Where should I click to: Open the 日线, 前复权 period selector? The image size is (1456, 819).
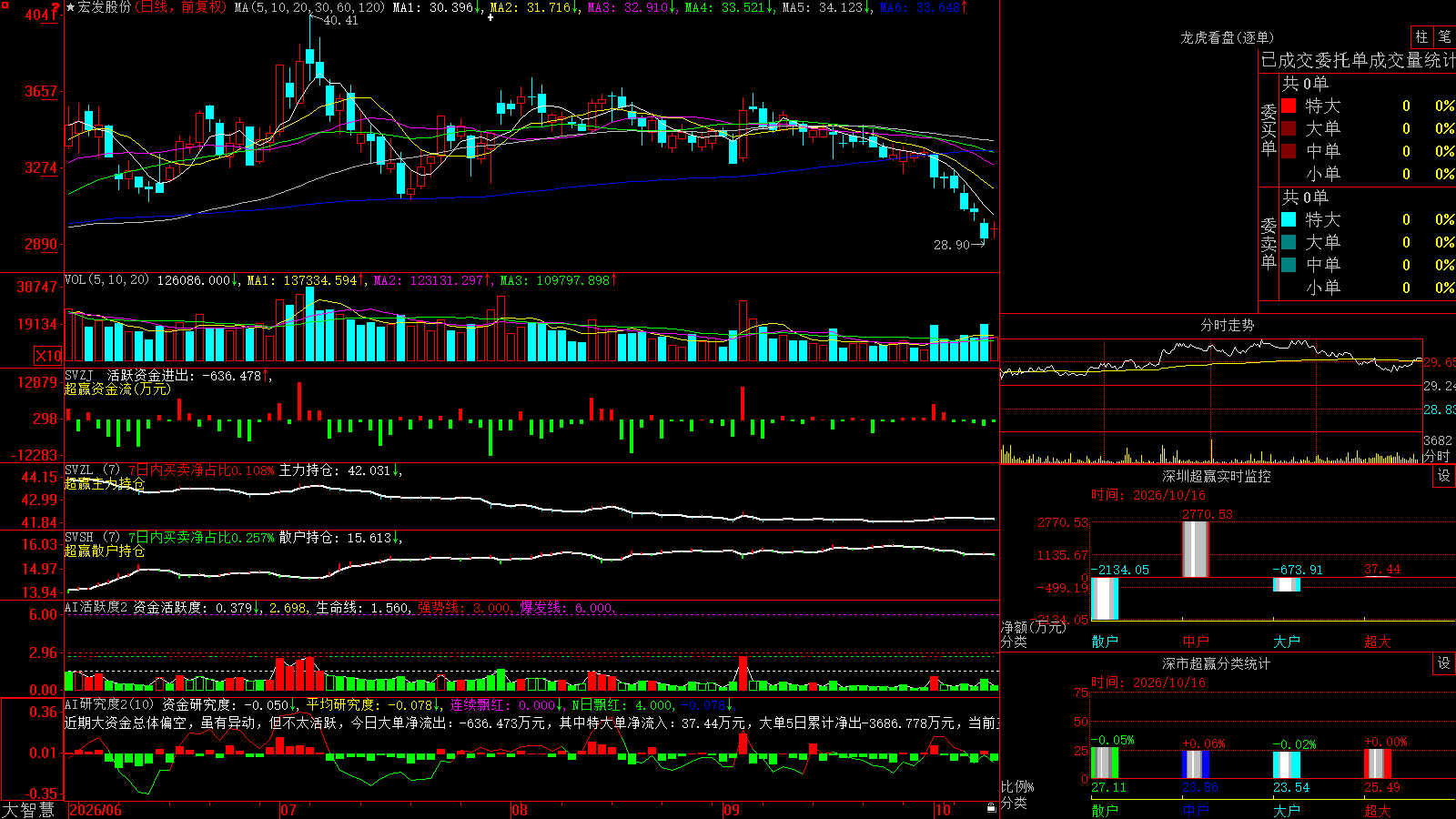click(x=181, y=7)
